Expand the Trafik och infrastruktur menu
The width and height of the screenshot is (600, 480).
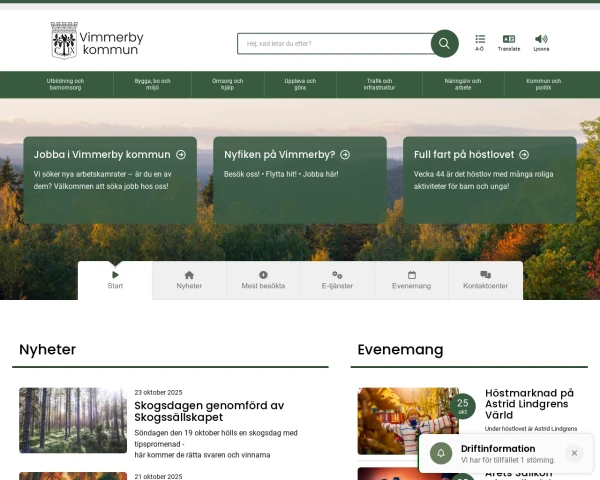tap(380, 85)
